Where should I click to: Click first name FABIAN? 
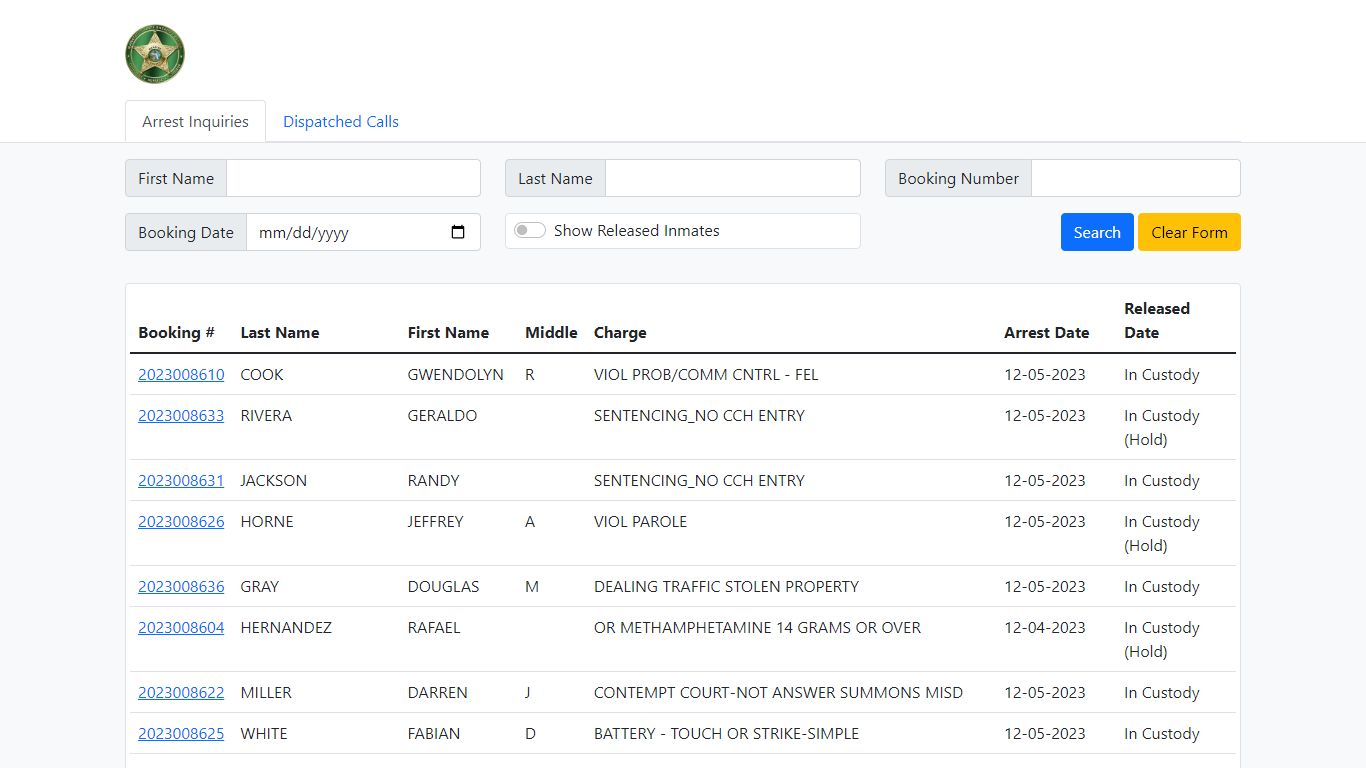[434, 733]
